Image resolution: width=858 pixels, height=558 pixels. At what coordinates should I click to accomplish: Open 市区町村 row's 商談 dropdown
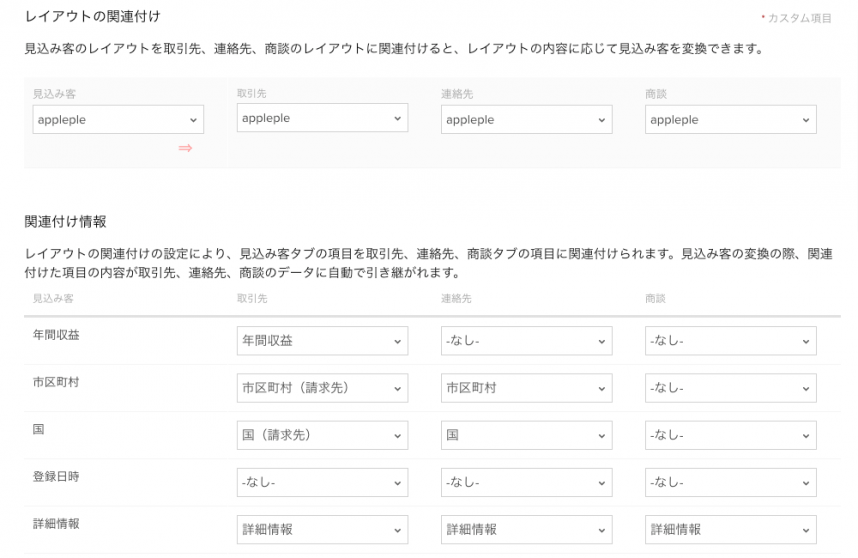[x=730, y=388]
